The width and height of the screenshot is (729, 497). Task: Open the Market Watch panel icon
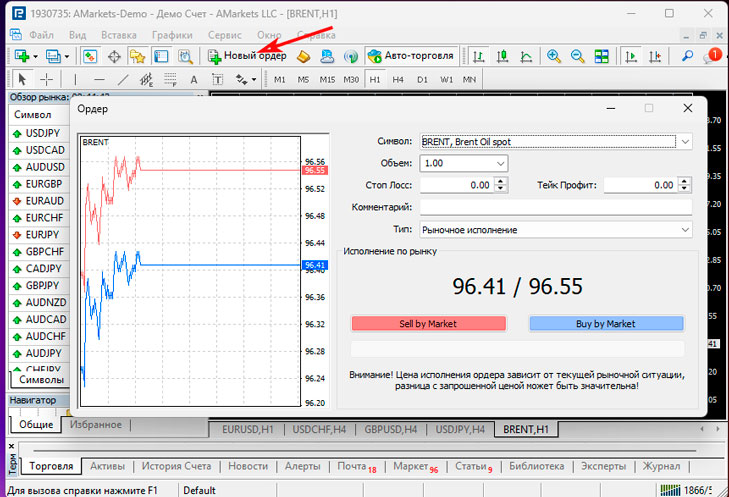[x=90, y=56]
